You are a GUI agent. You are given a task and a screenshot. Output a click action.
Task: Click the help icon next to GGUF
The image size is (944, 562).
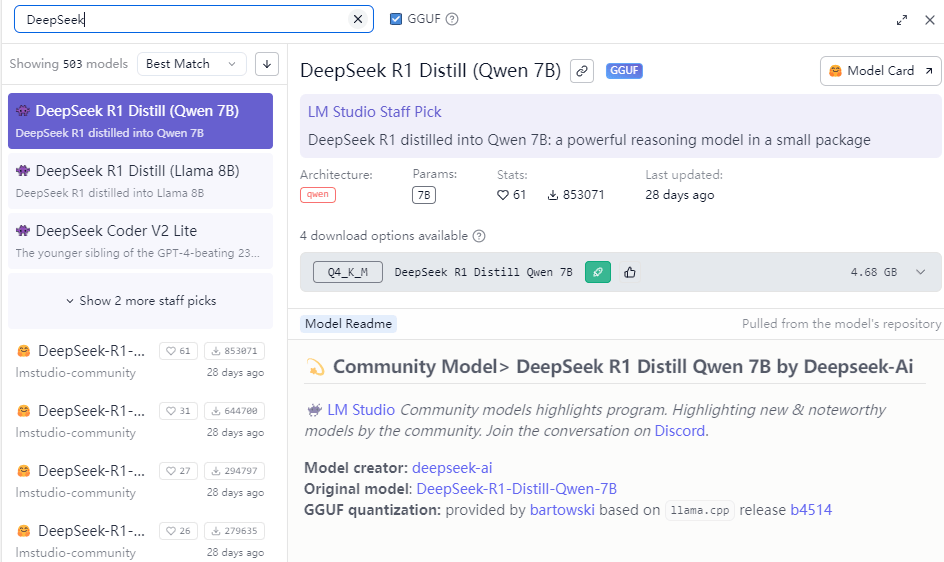[x=452, y=19]
